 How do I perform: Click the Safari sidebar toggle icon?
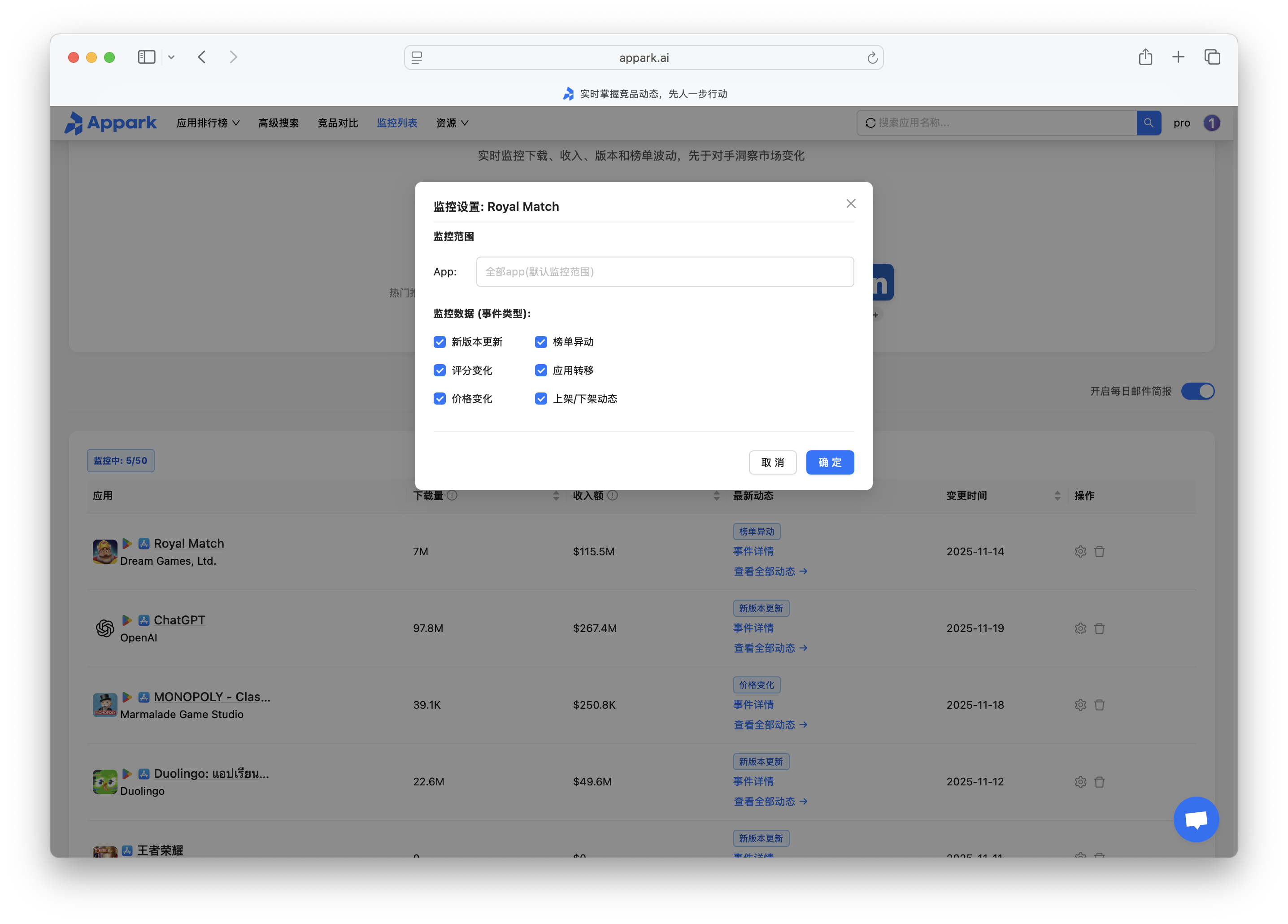tap(147, 57)
